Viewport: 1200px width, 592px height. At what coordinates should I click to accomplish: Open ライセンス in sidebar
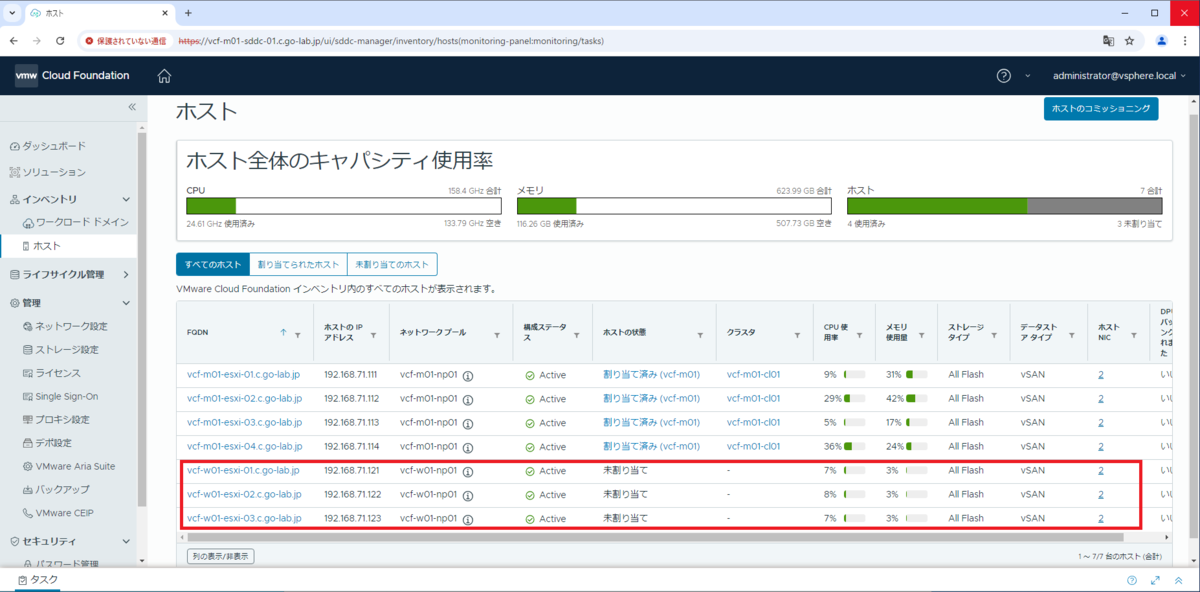58,373
